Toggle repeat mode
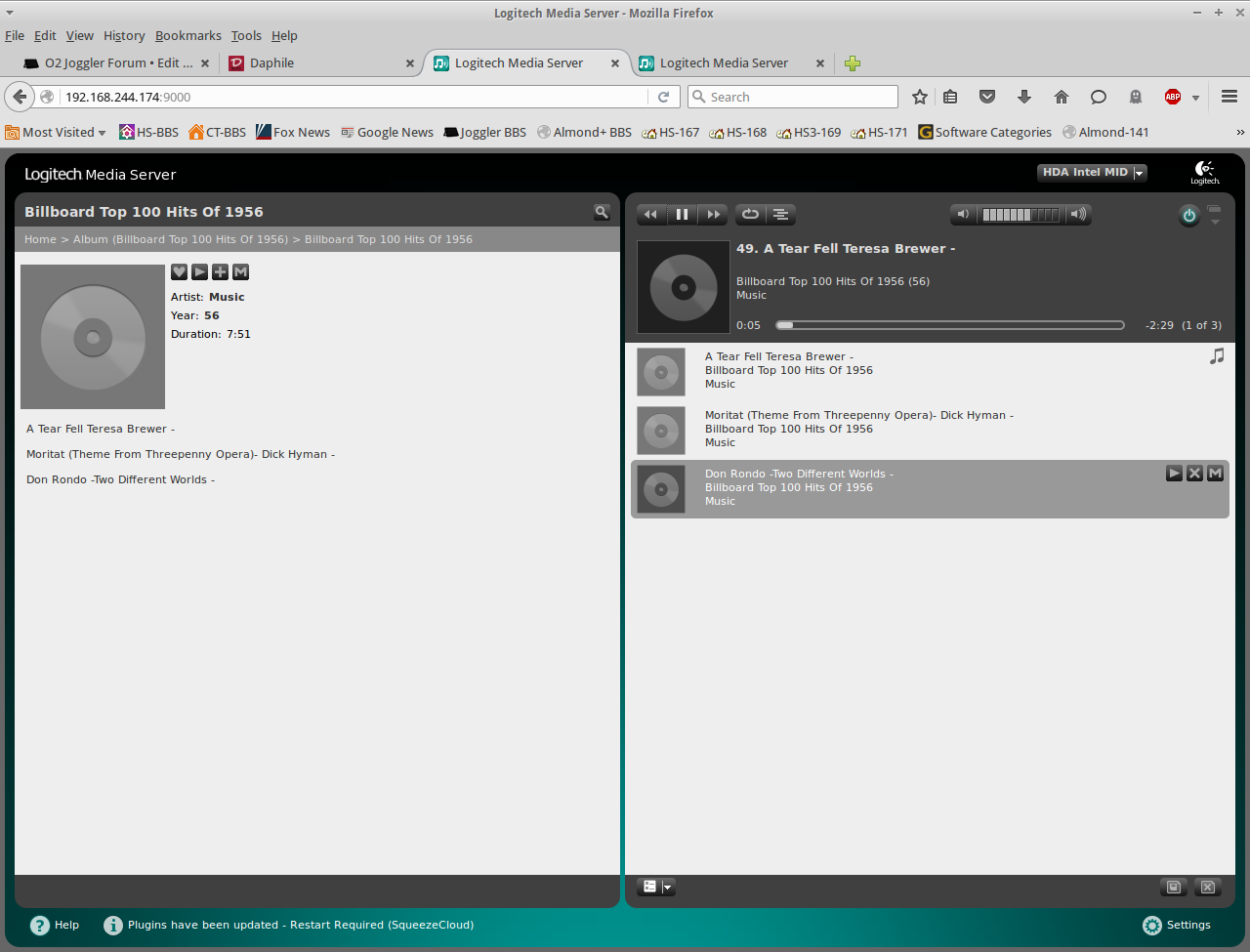 point(750,215)
